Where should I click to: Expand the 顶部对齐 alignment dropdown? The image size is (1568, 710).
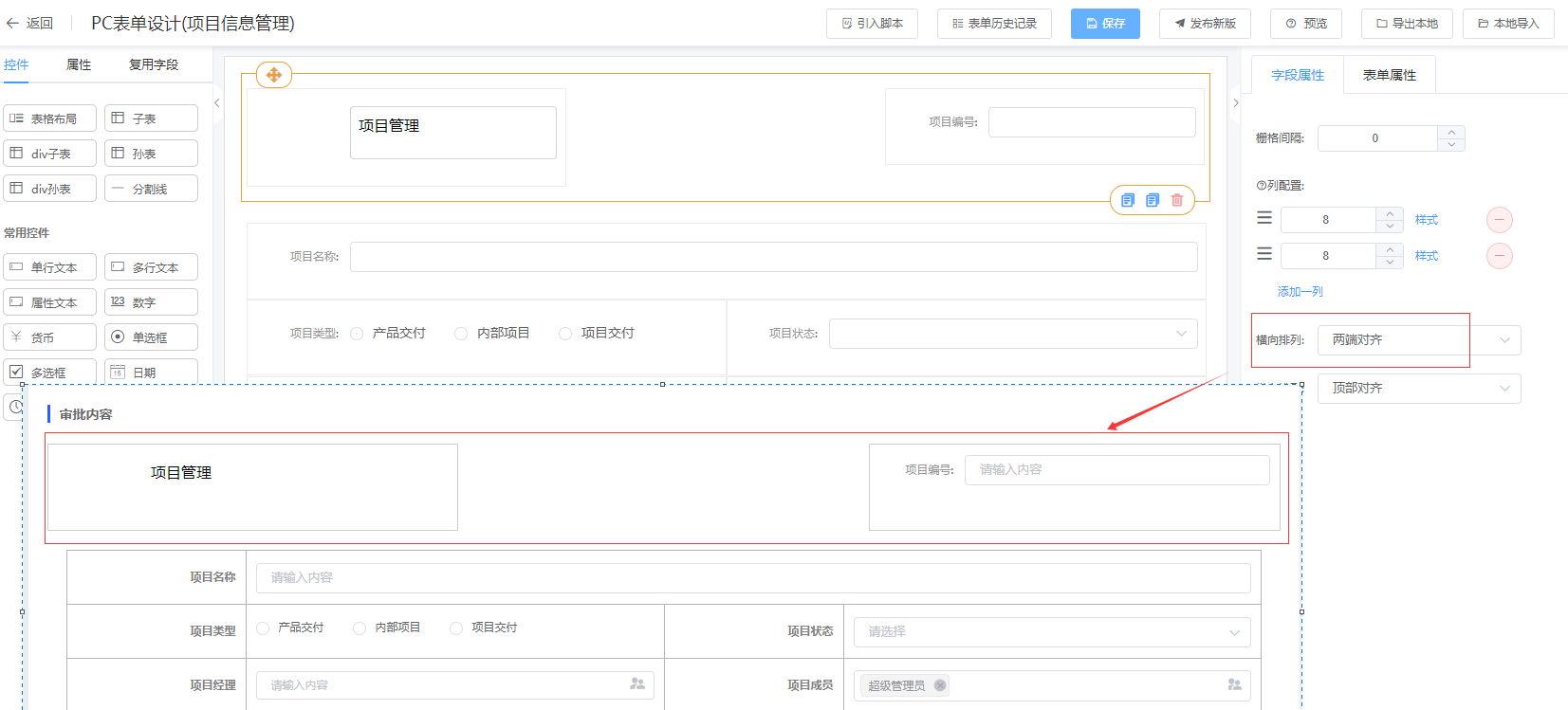click(1418, 389)
